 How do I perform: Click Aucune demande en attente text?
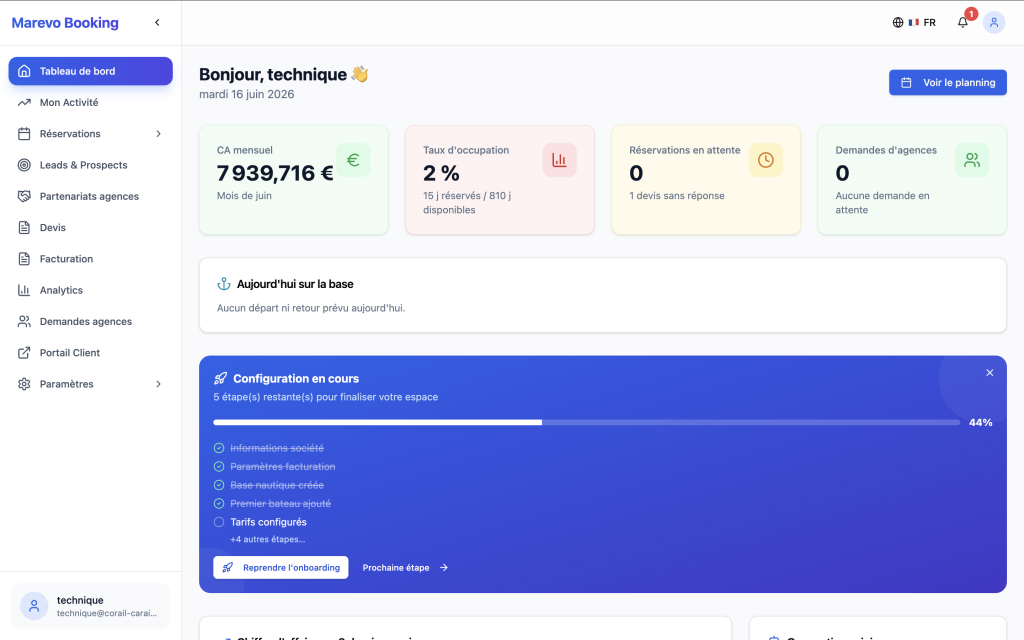(x=882, y=203)
